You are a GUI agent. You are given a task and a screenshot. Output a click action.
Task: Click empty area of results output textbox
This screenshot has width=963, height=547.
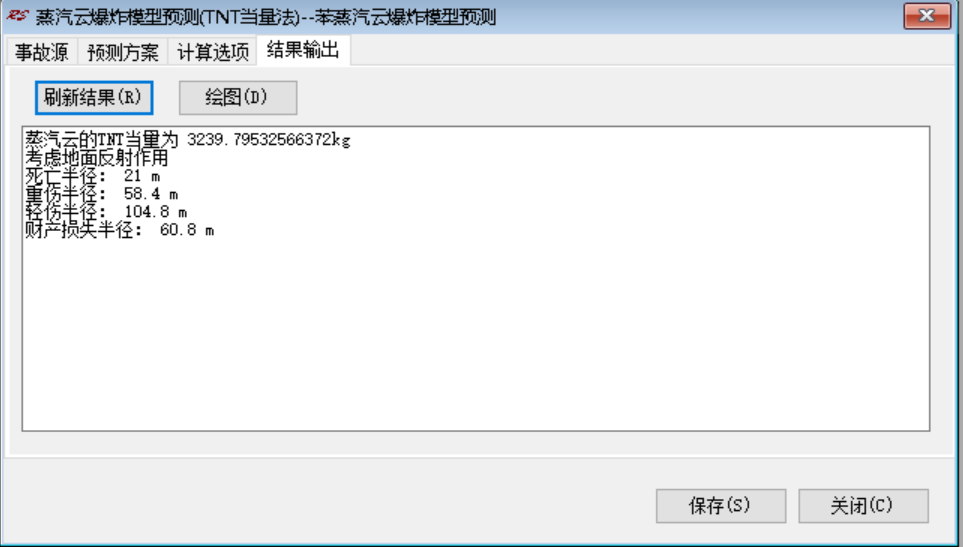coord(476,338)
